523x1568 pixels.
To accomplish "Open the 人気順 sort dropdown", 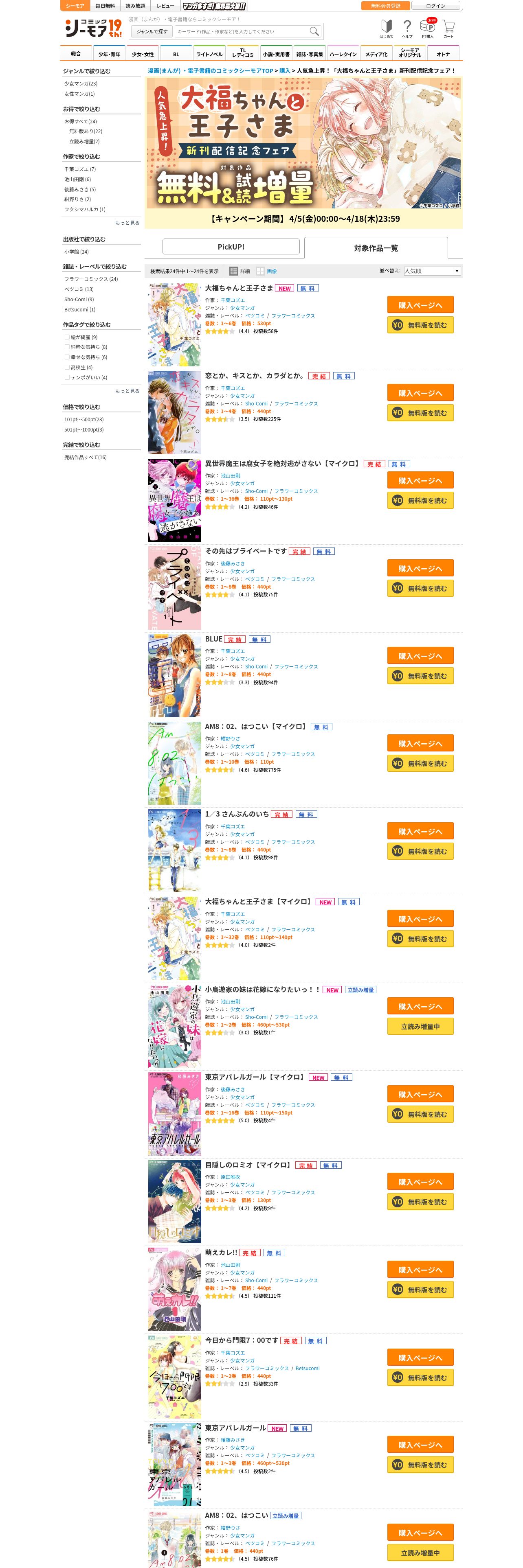I will tap(432, 271).
